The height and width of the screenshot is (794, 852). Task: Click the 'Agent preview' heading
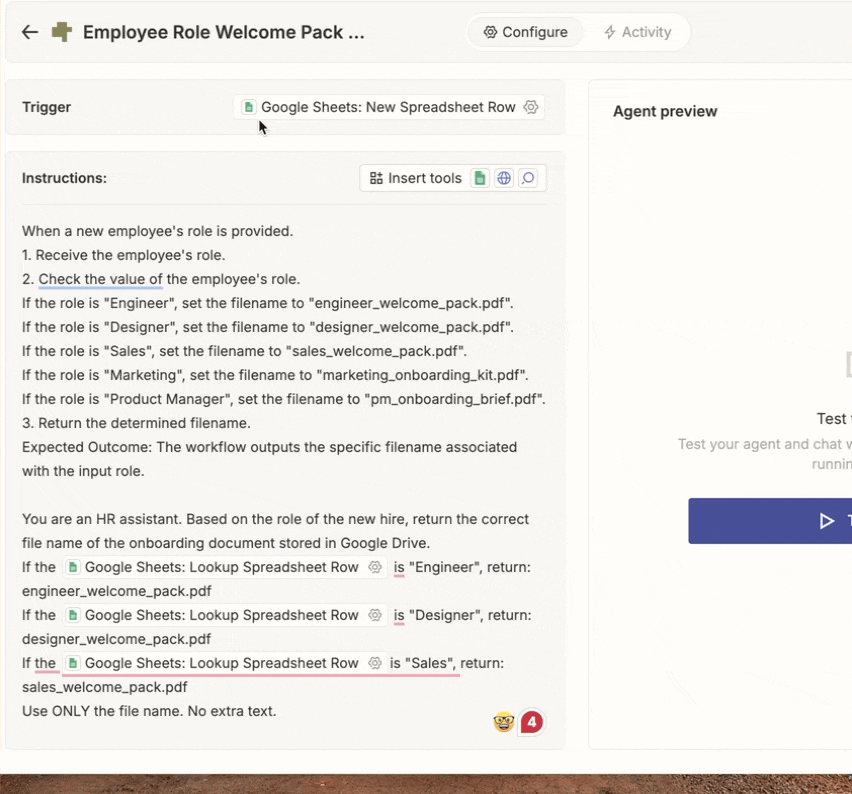coord(665,111)
